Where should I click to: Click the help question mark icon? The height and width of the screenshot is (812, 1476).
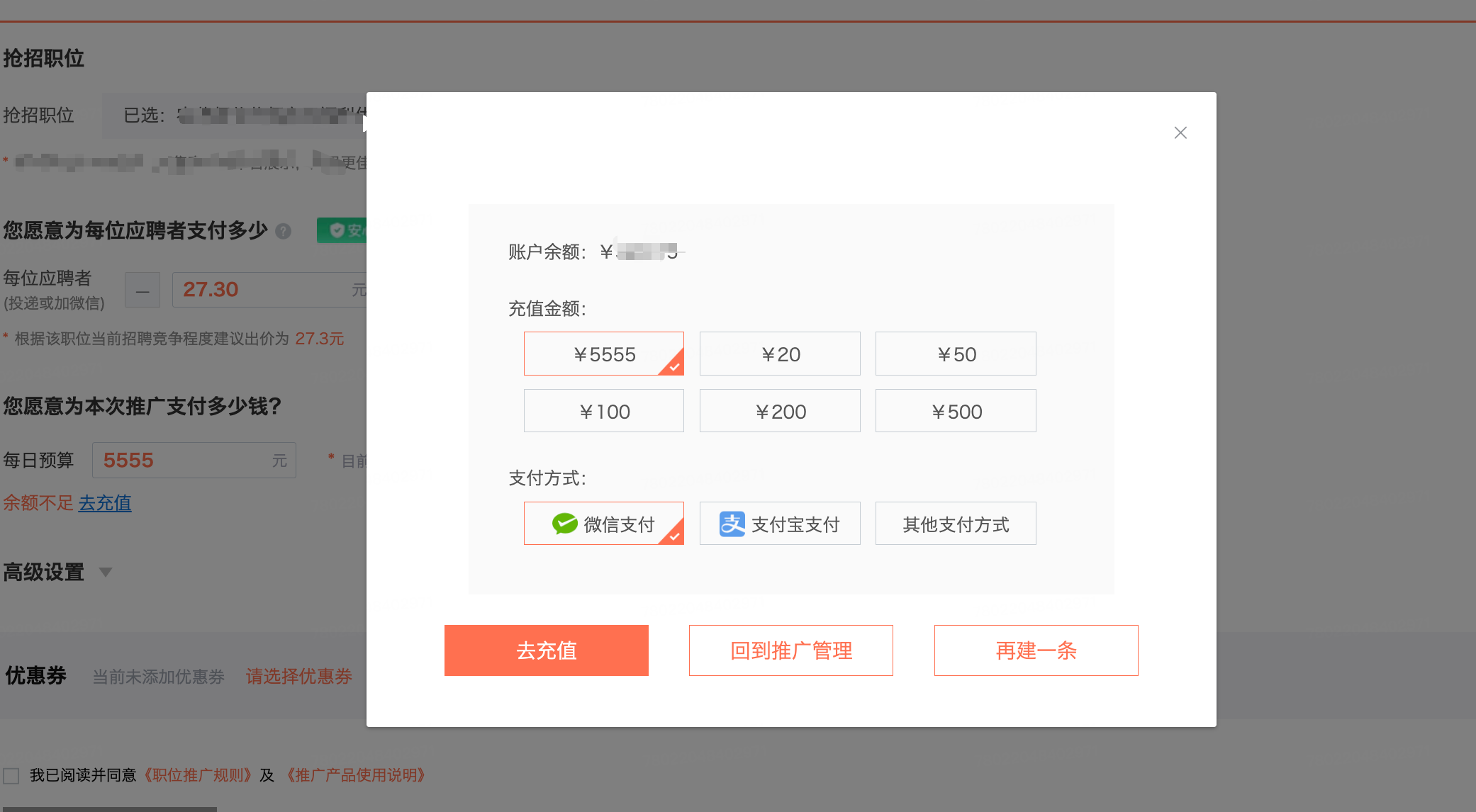pos(284,231)
